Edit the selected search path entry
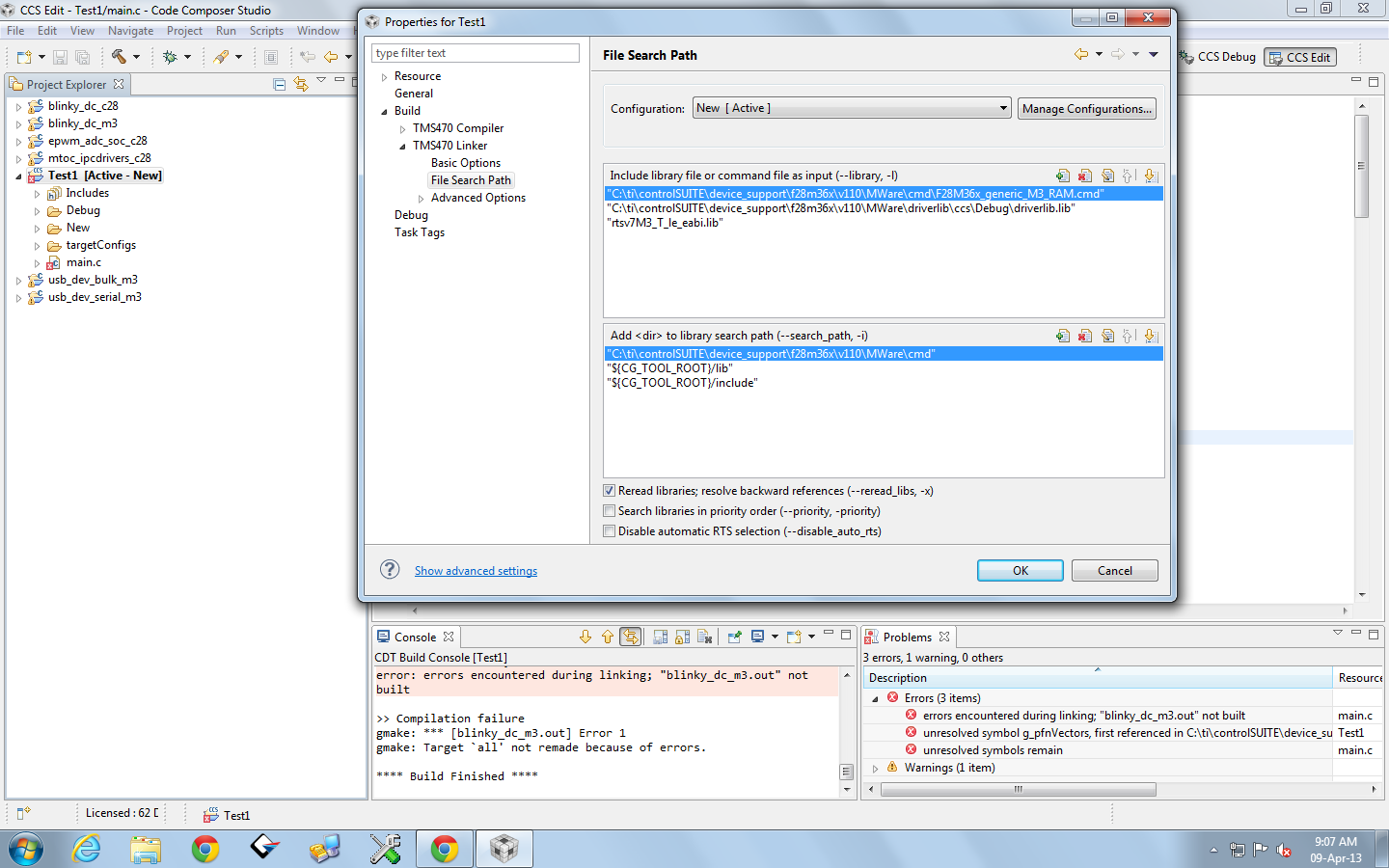1389x868 pixels. 1107,336
